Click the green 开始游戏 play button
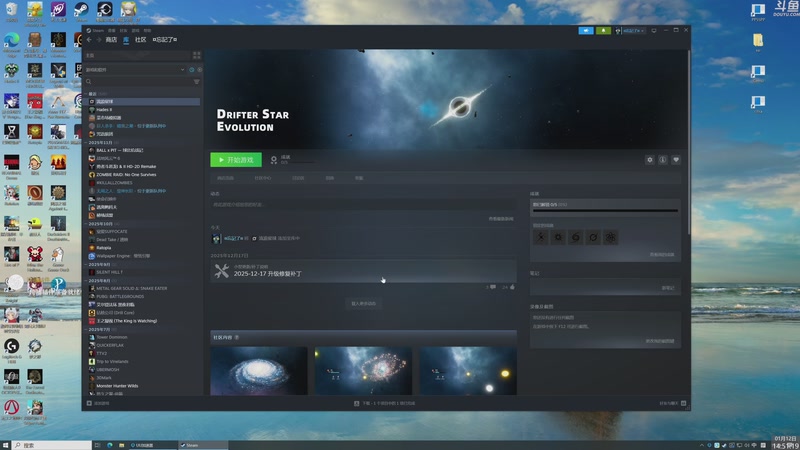The width and height of the screenshot is (800, 450). coord(236,160)
